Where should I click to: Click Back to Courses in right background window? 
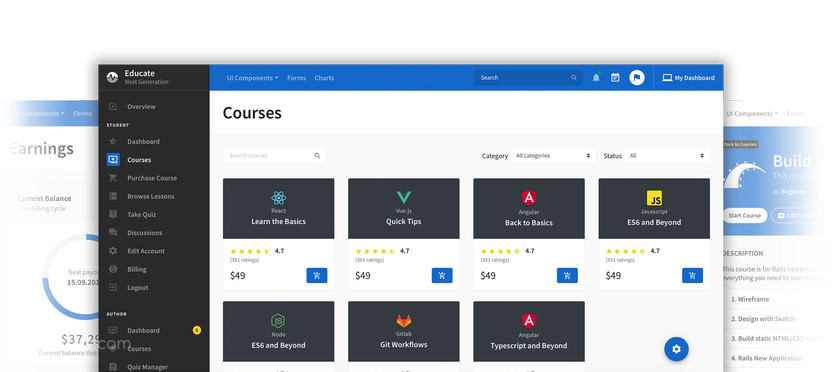click(740, 144)
